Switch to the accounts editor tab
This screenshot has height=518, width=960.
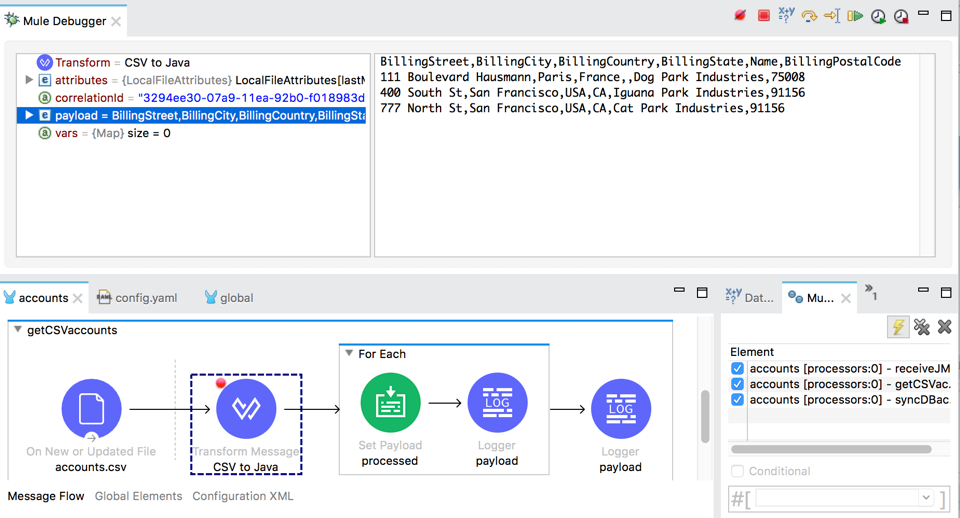(x=43, y=298)
